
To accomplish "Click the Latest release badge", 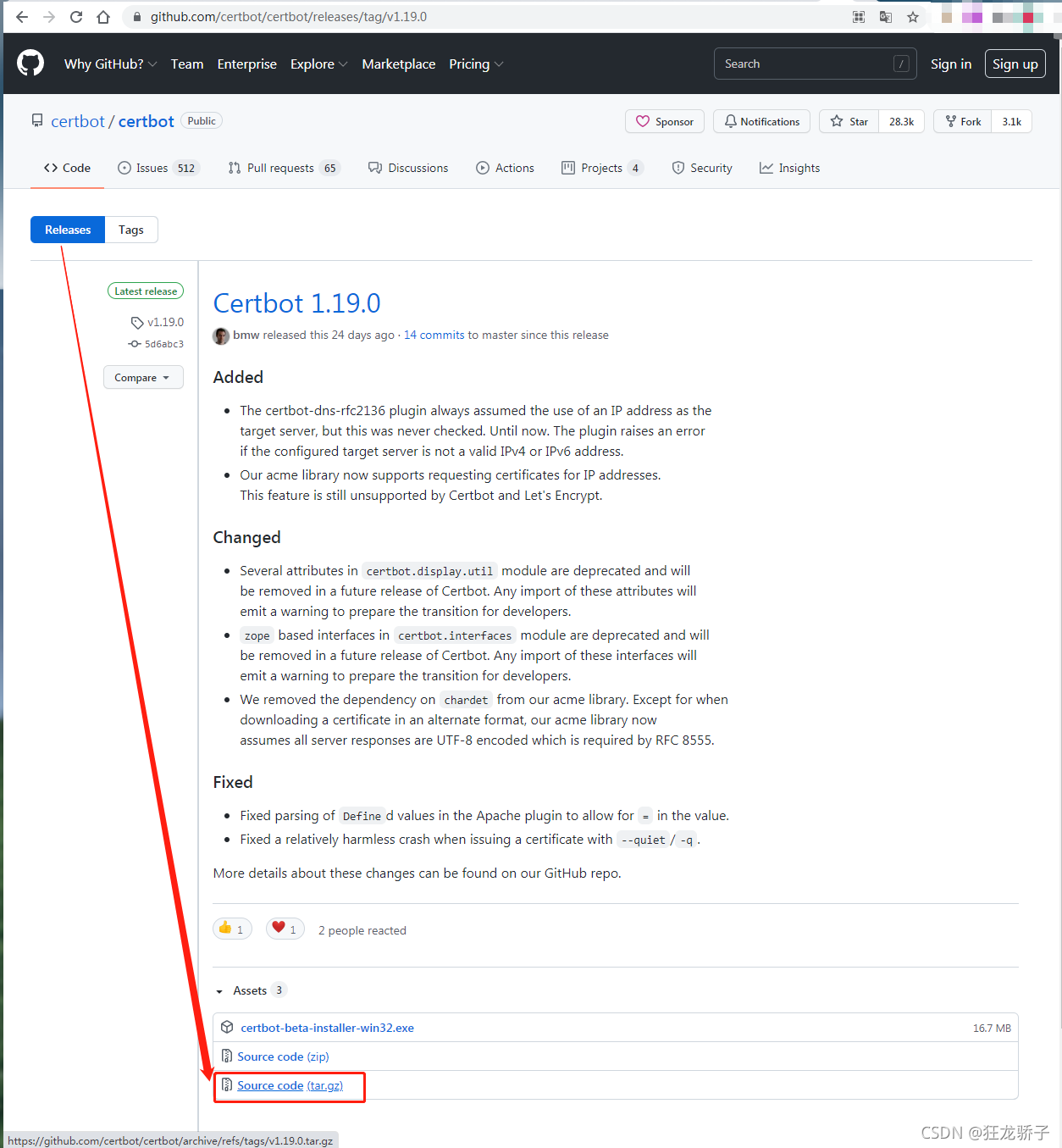I will tap(146, 291).
